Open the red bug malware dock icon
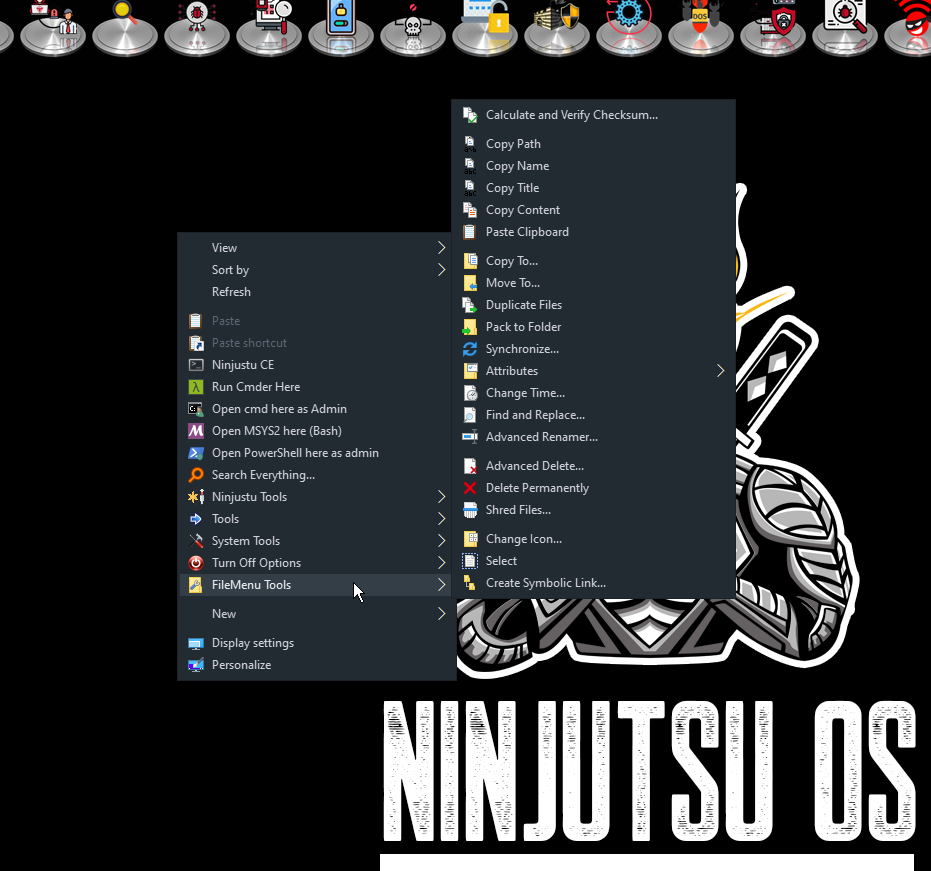This screenshot has height=871, width=931. tap(197, 27)
